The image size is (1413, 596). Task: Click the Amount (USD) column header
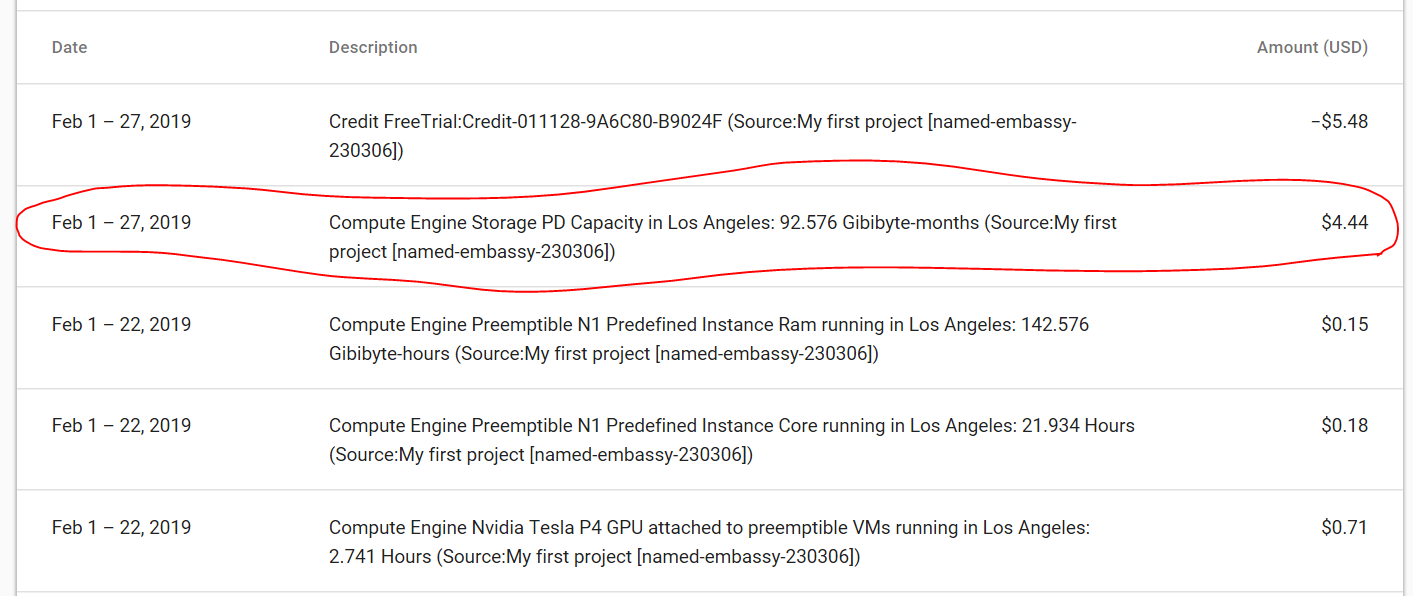[x=1312, y=47]
